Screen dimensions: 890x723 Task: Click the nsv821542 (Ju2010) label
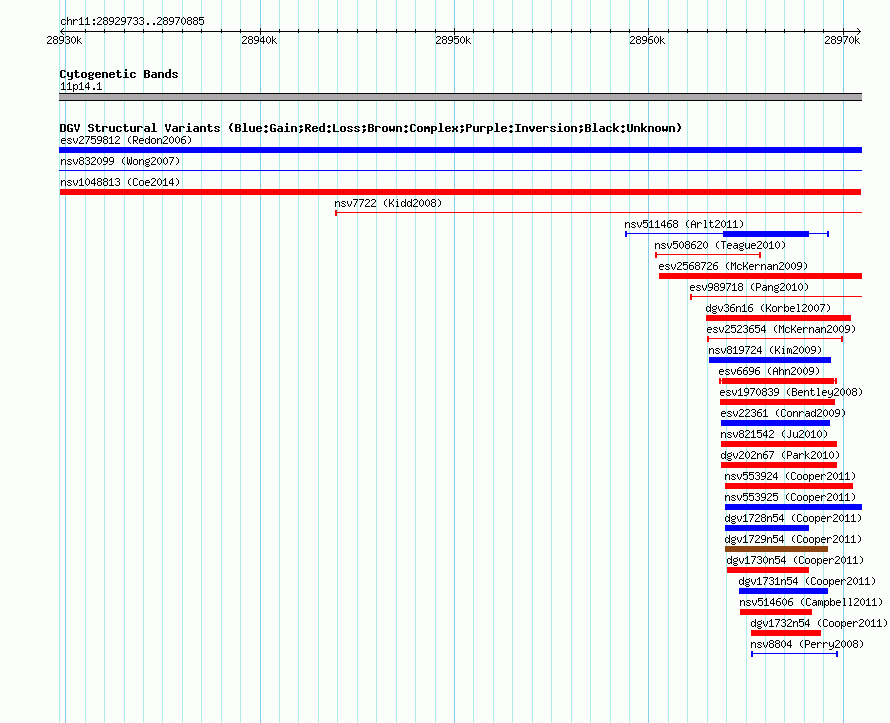tap(774, 434)
